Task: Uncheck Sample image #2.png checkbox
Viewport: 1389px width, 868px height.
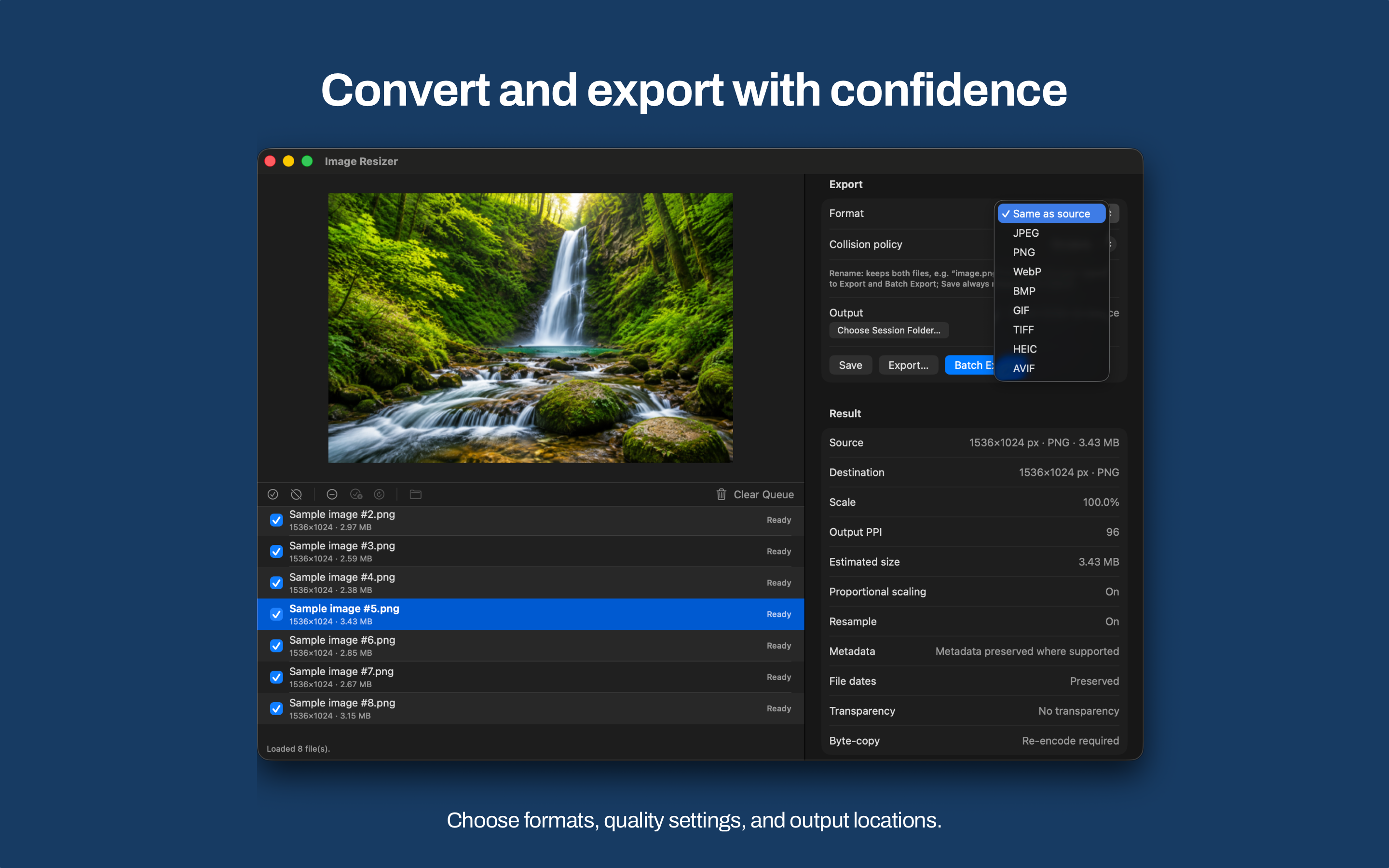Action: tap(276, 520)
